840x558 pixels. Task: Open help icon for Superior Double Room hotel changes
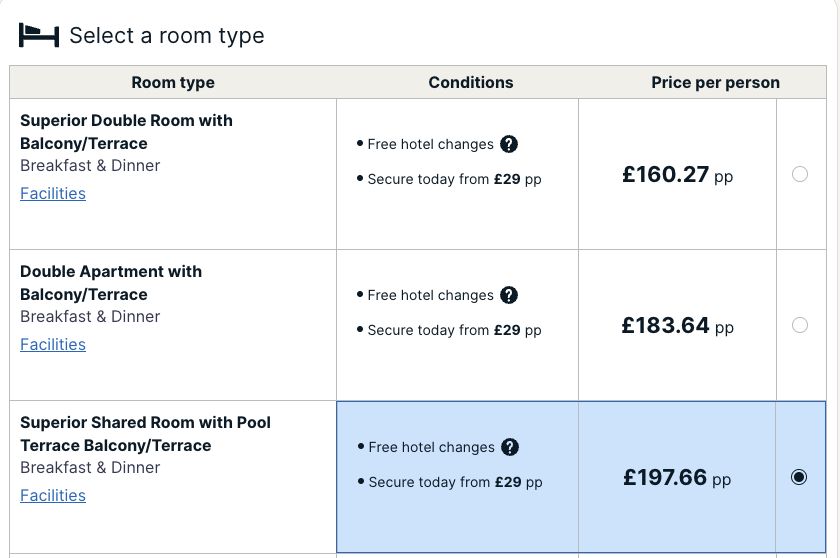tap(509, 144)
